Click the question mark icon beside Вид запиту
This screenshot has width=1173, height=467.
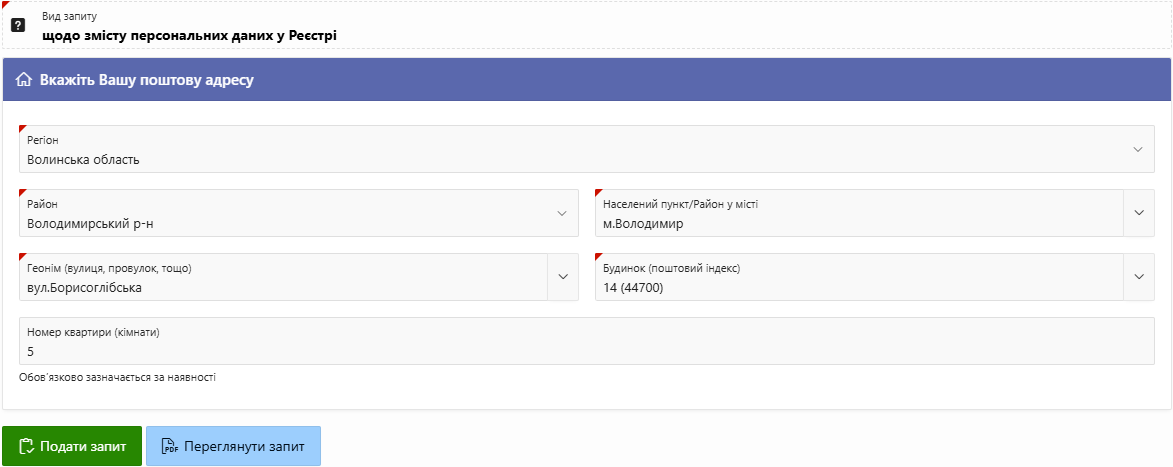18,25
